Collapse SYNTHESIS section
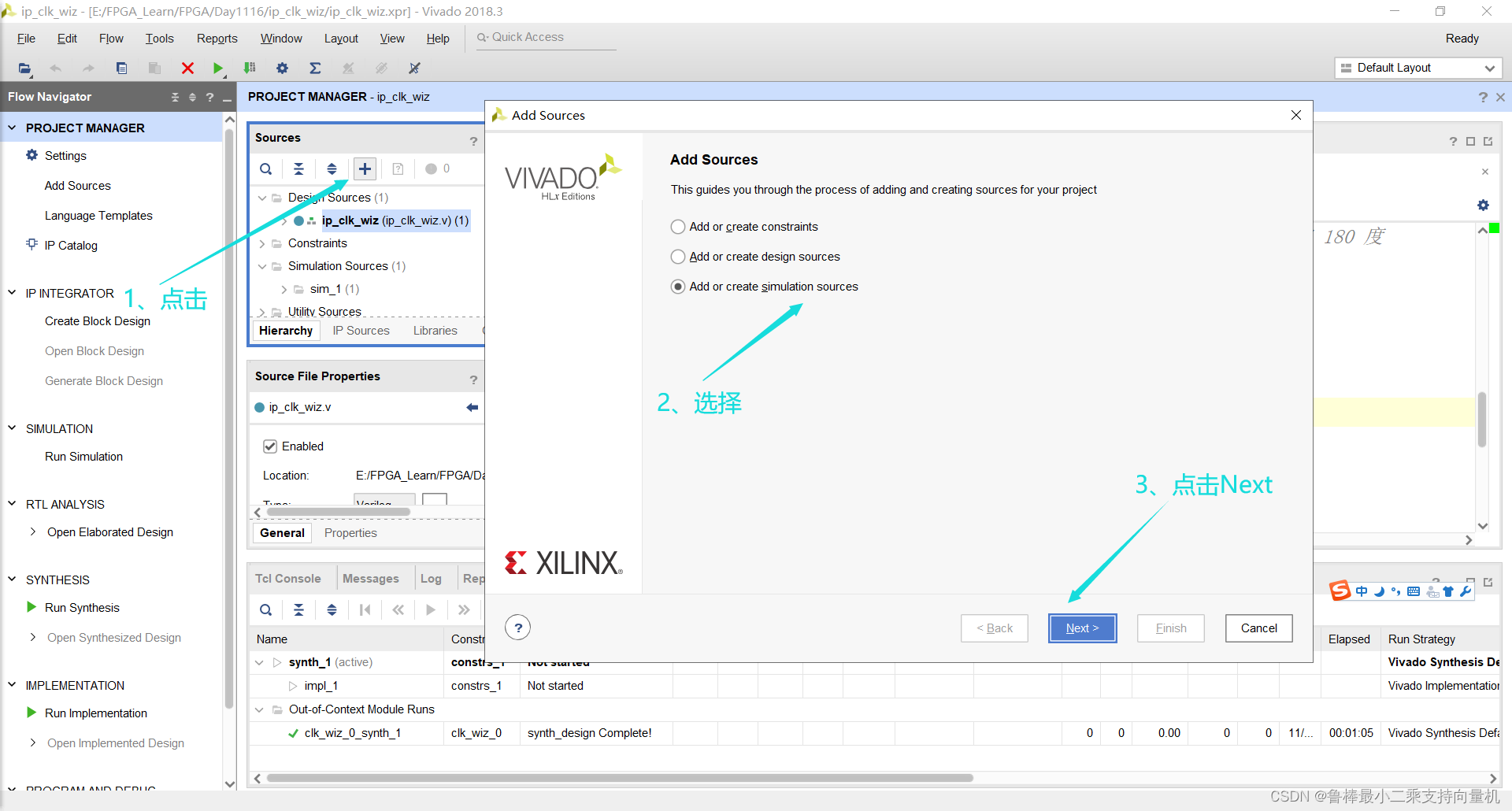1512x811 pixels. 12,580
